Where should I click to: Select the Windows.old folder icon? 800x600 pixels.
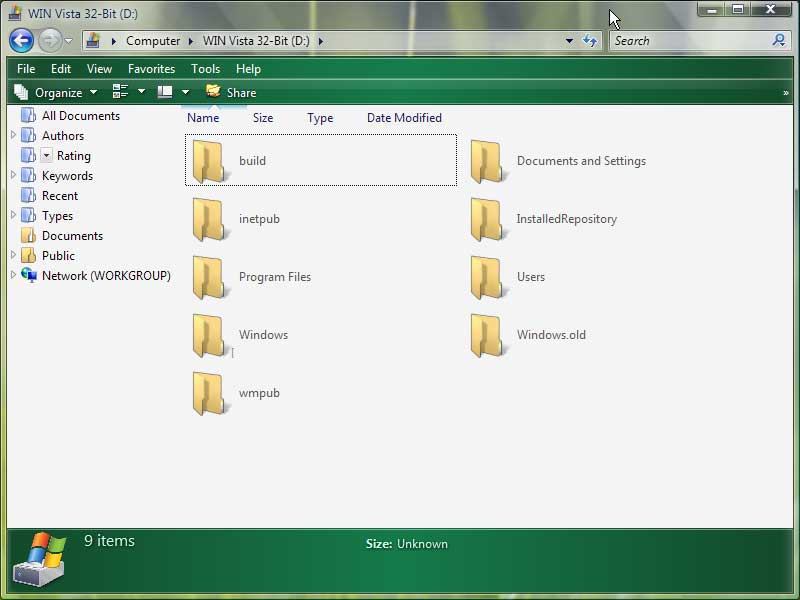click(487, 335)
